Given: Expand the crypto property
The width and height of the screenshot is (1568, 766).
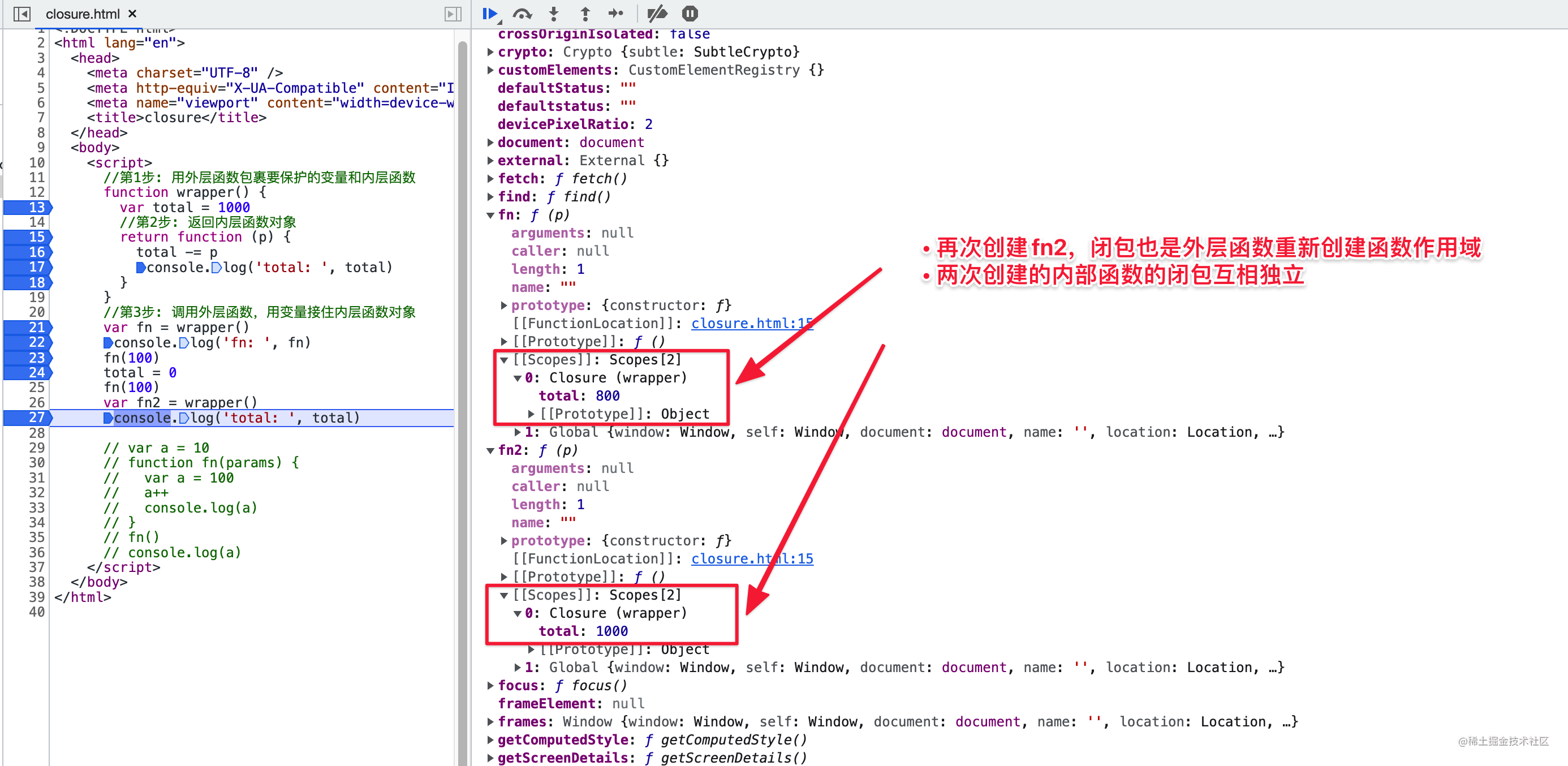Looking at the screenshot, I should coord(490,53).
